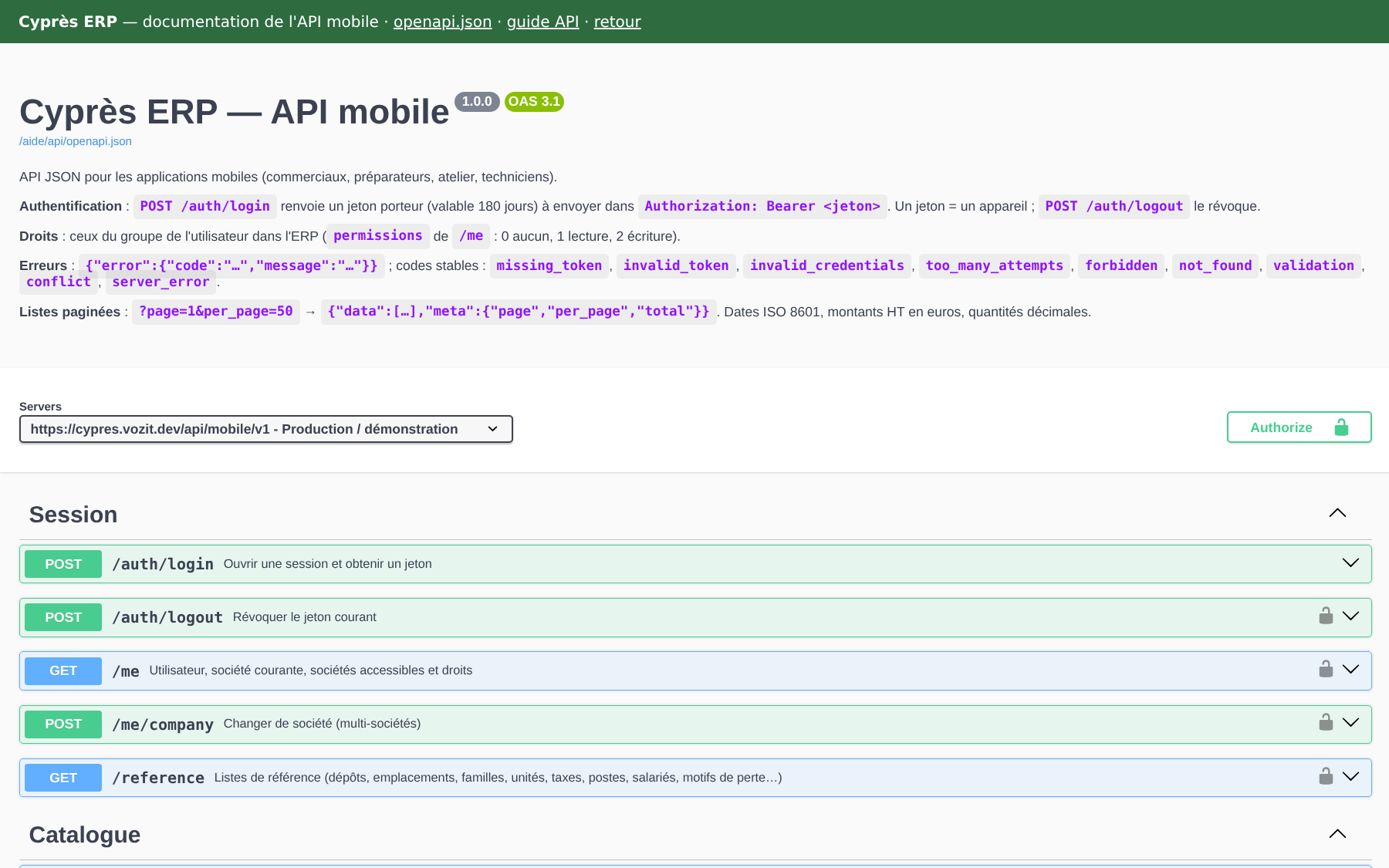Image resolution: width=1389 pixels, height=868 pixels.
Task: Click the retour link
Action: [x=617, y=22]
